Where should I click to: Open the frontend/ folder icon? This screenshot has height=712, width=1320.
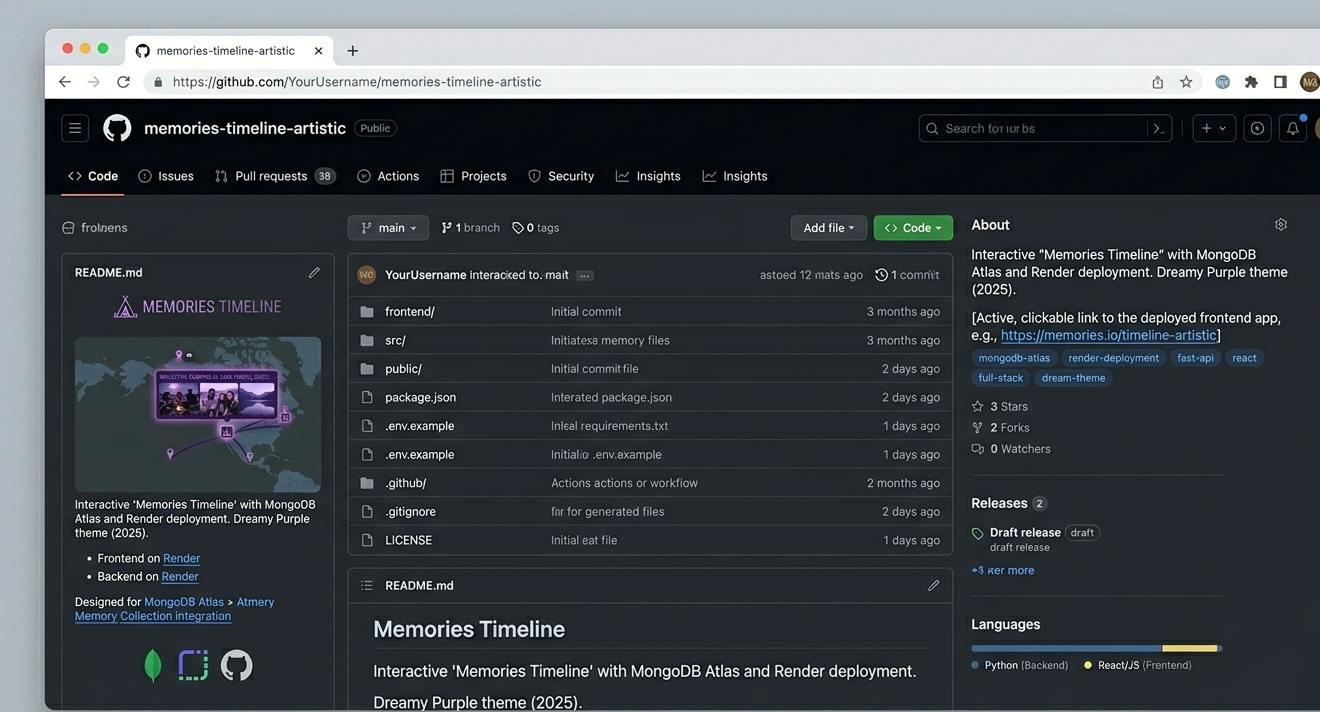(x=367, y=312)
